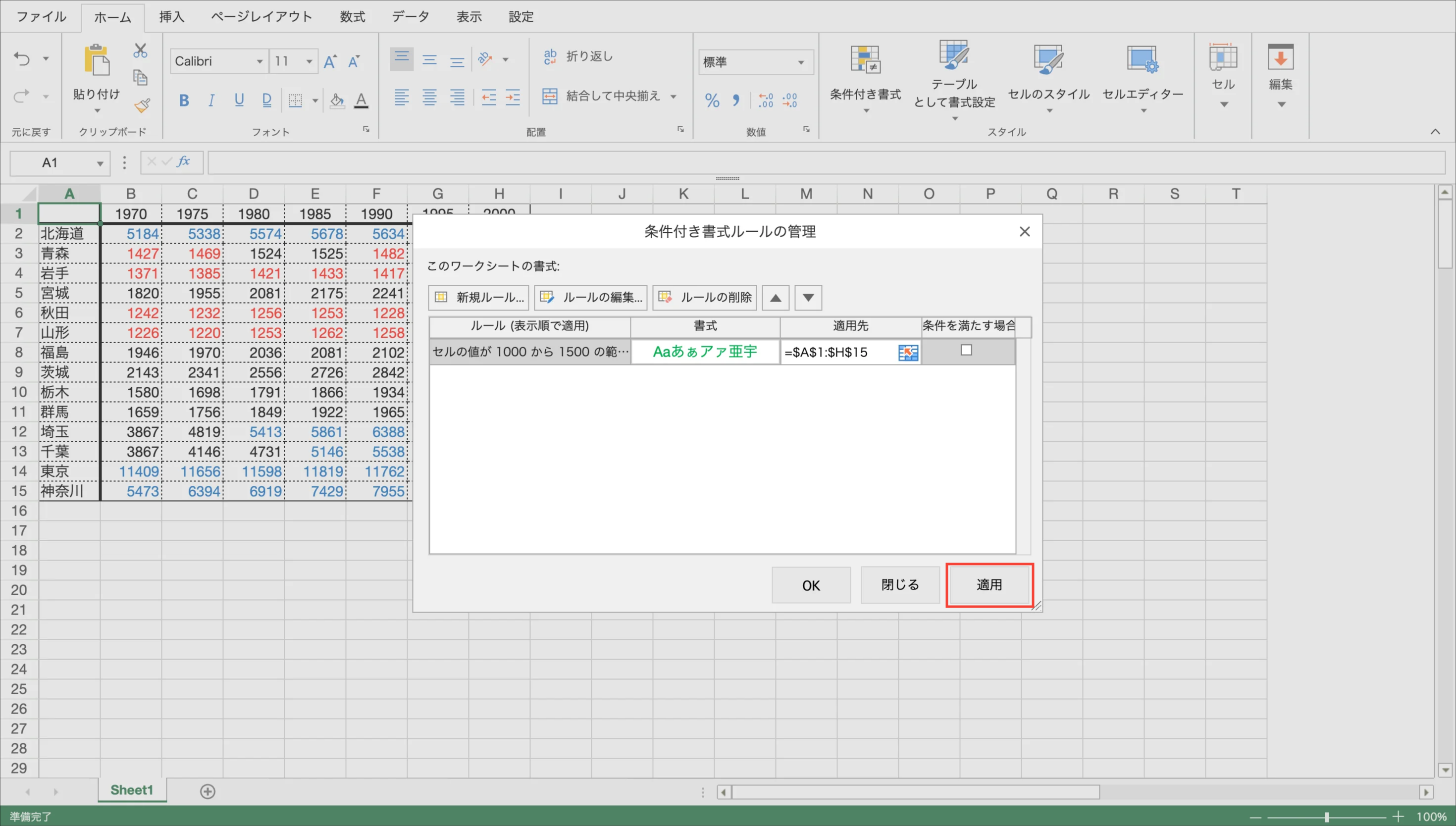Expand the 標準 number format dropdown

pos(801,62)
